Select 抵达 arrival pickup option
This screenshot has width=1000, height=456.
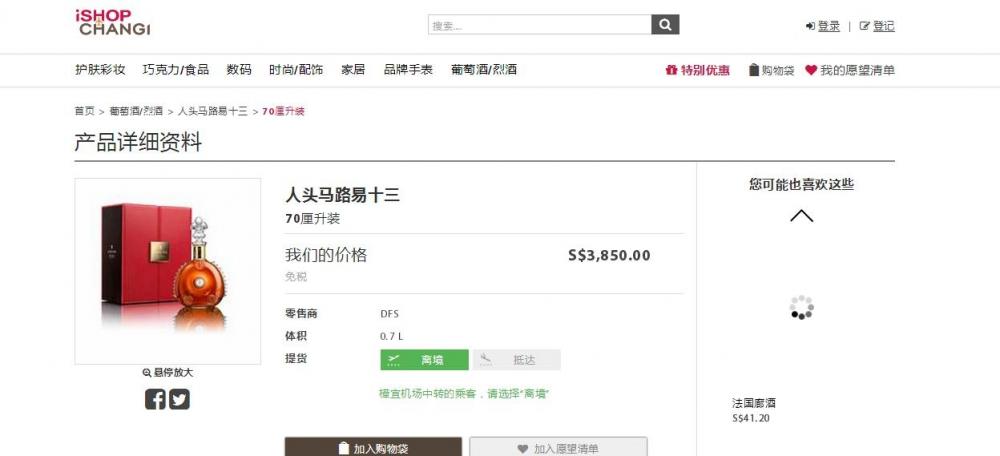(x=515, y=360)
